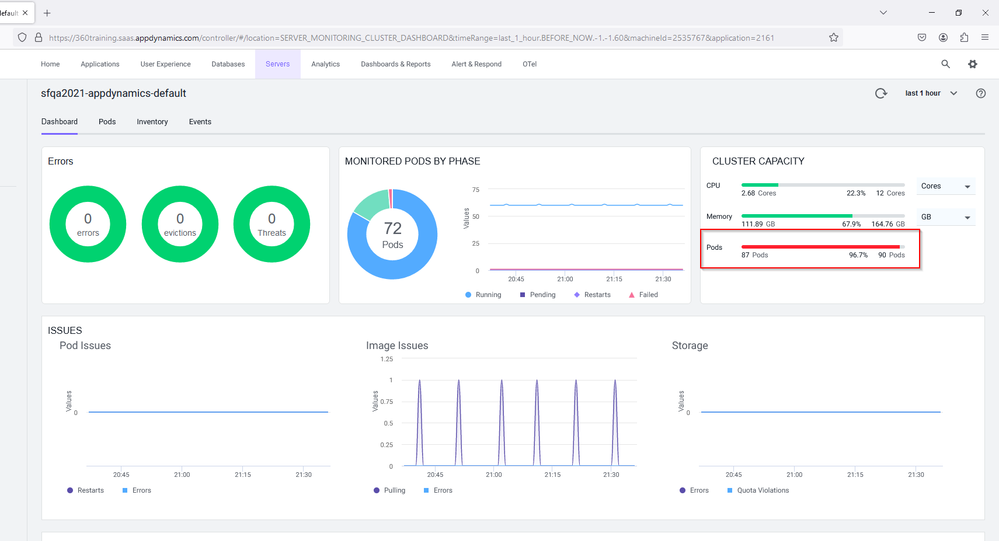The height and width of the screenshot is (541, 999).
Task: Open the settings gear menu
Action: [x=972, y=64]
